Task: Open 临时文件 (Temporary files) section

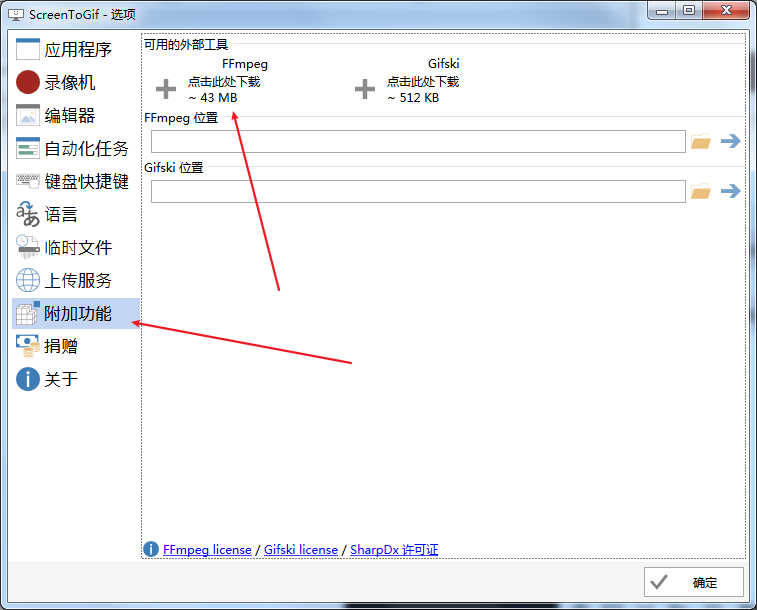Action: (78, 248)
